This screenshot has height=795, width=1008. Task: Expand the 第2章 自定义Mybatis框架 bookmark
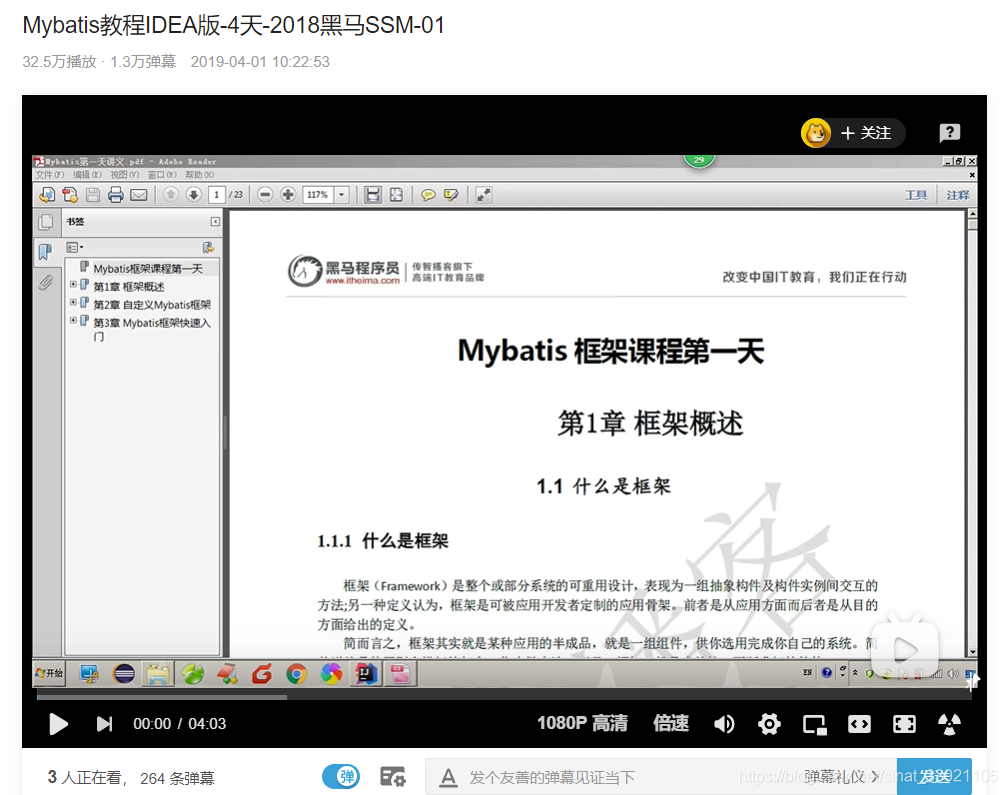pos(73,301)
